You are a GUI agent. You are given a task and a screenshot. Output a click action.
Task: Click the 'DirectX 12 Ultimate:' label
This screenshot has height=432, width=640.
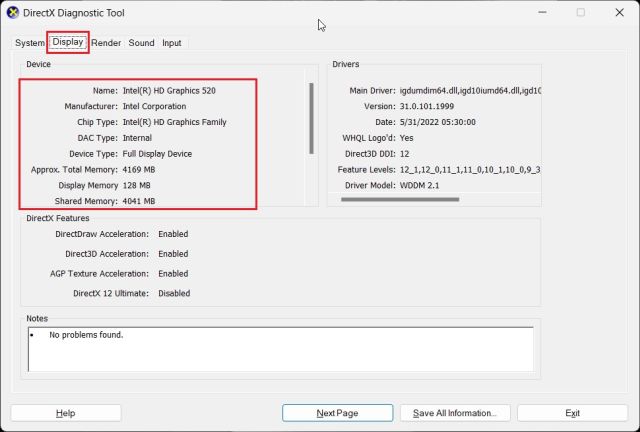coord(111,293)
